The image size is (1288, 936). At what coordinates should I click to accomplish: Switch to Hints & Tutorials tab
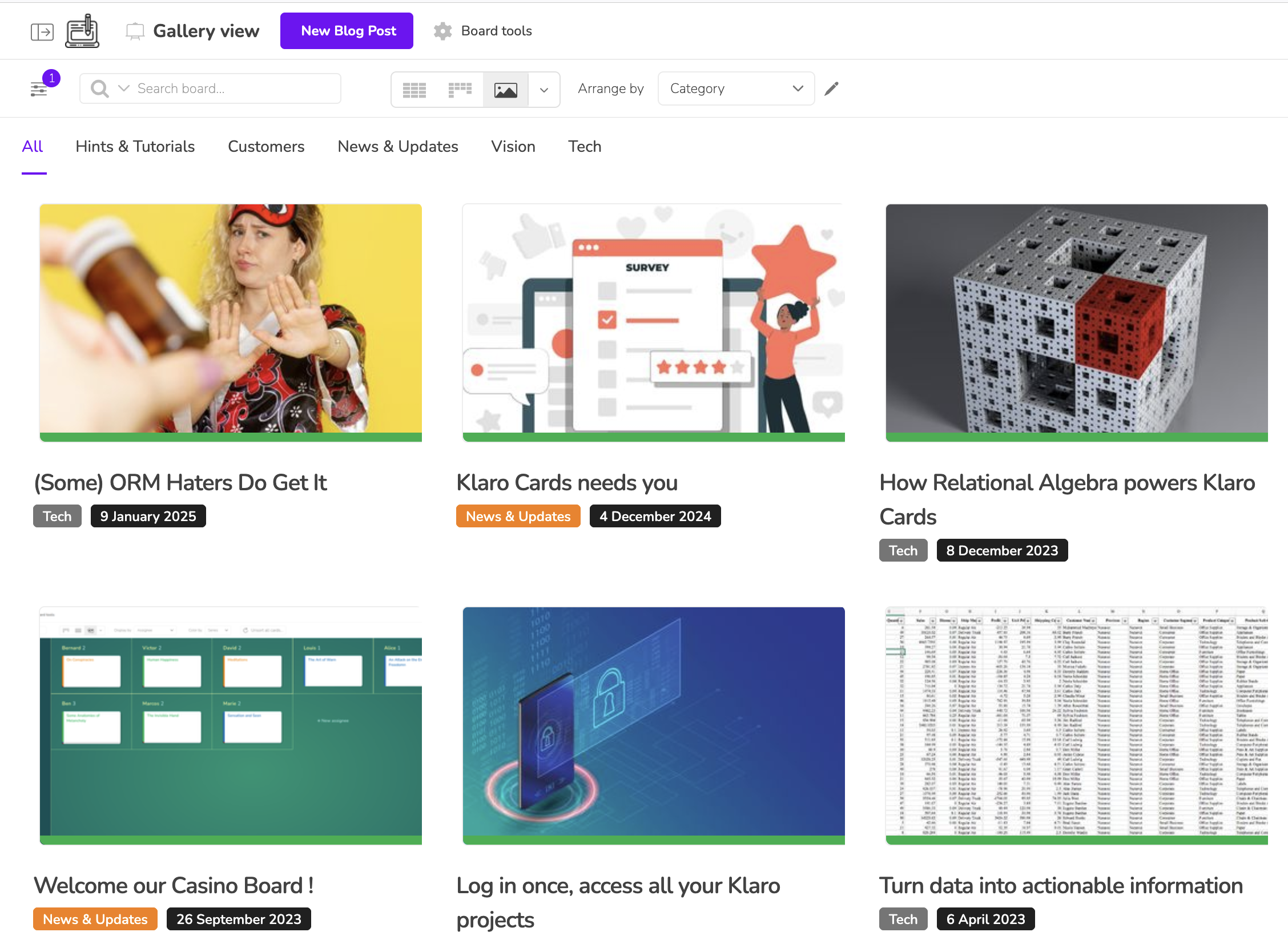click(135, 147)
